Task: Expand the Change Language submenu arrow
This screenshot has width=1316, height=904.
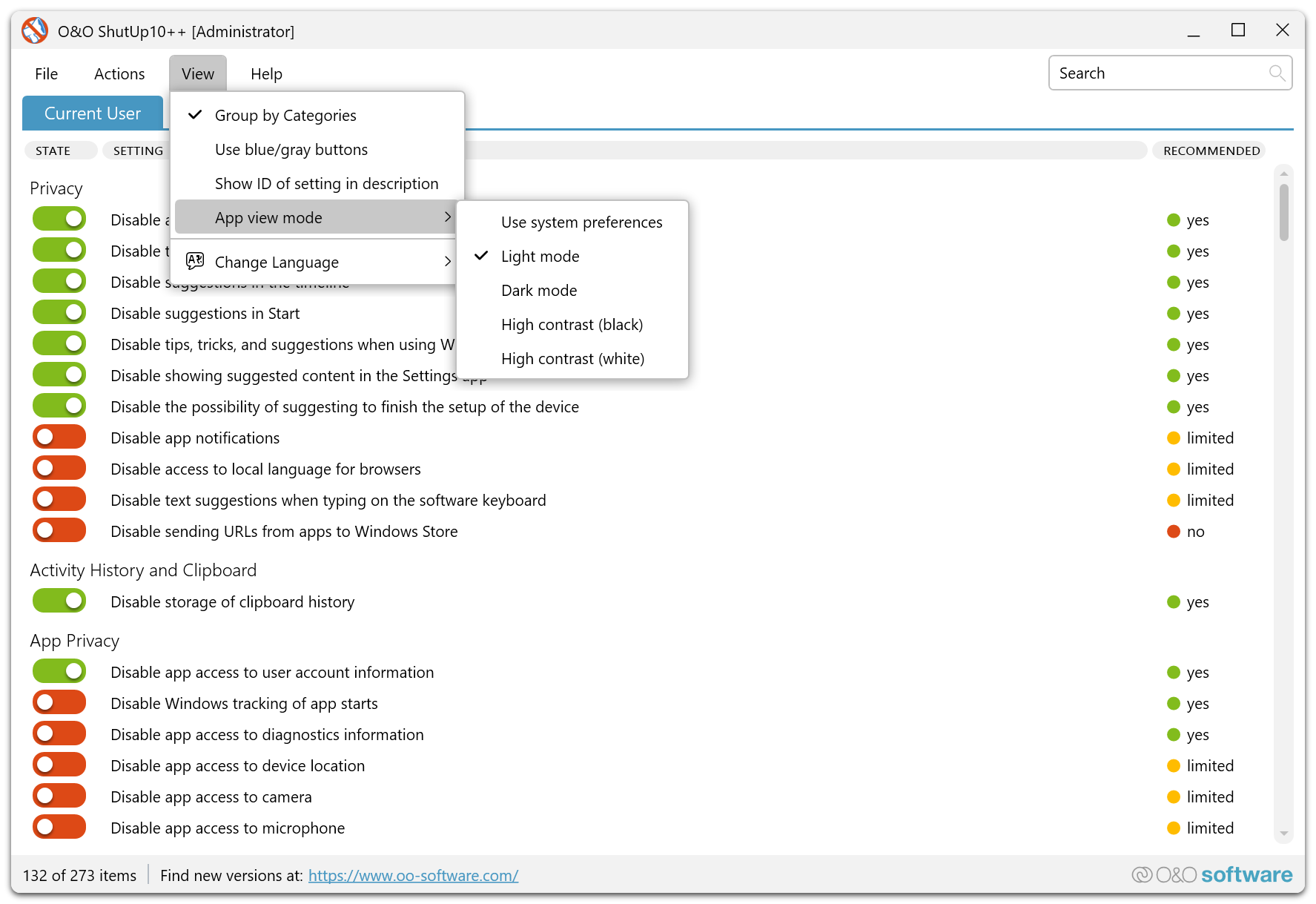Action: click(447, 262)
